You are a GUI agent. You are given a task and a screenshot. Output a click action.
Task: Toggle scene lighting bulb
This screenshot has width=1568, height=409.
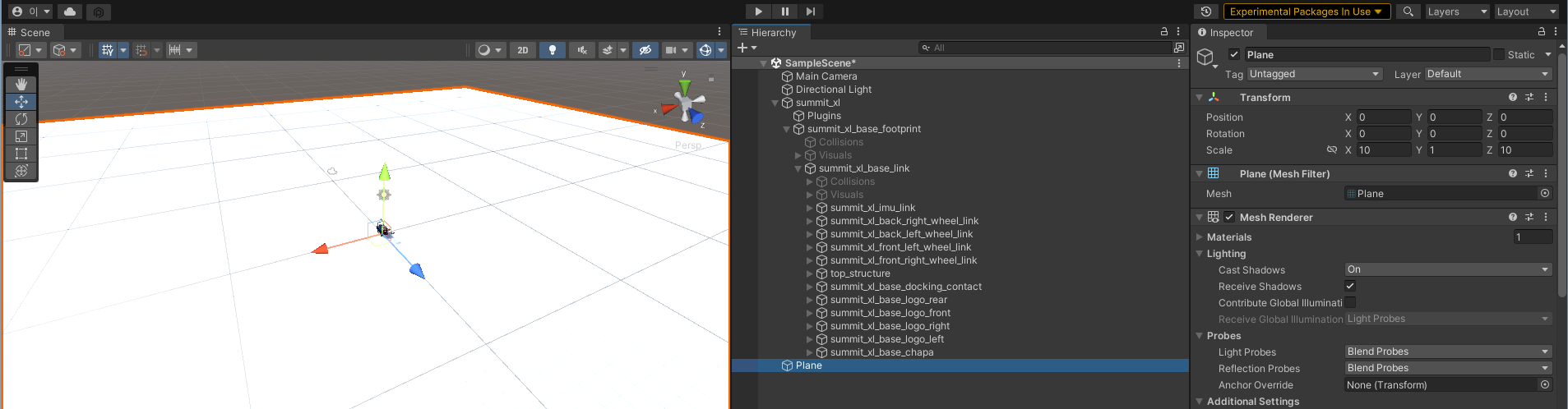[553, 50]
